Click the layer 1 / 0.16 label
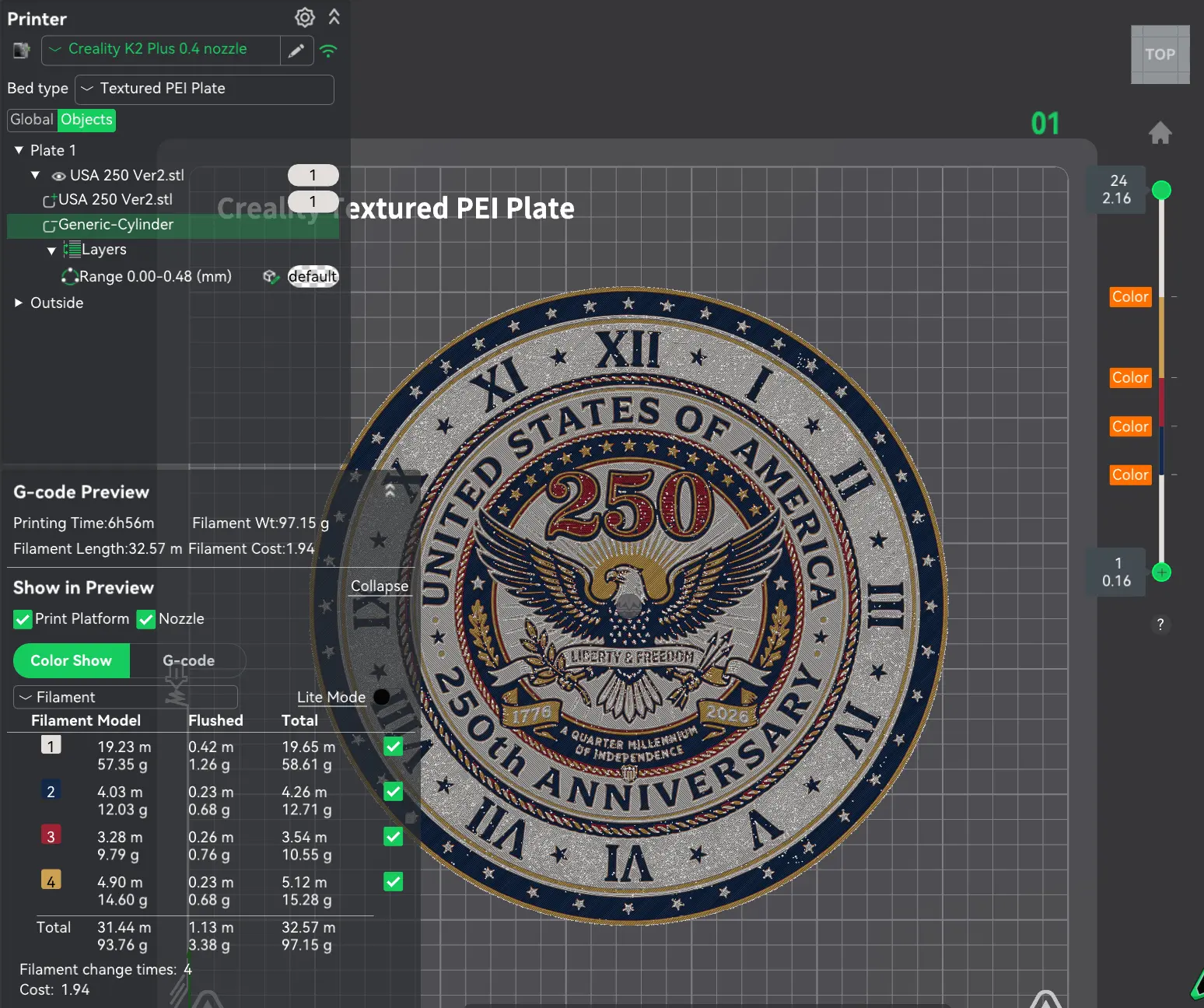This screenshot has height=1008, width=1204. point(1117,572)
